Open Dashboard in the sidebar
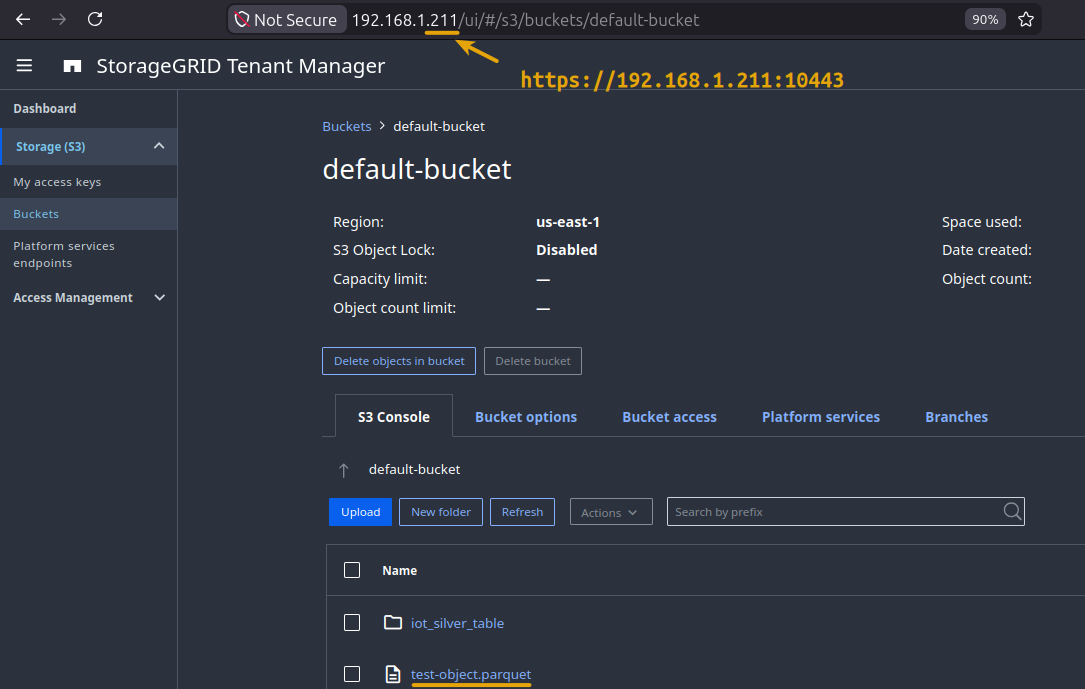This screenshot has height=689, width=1085. (45, 109)
